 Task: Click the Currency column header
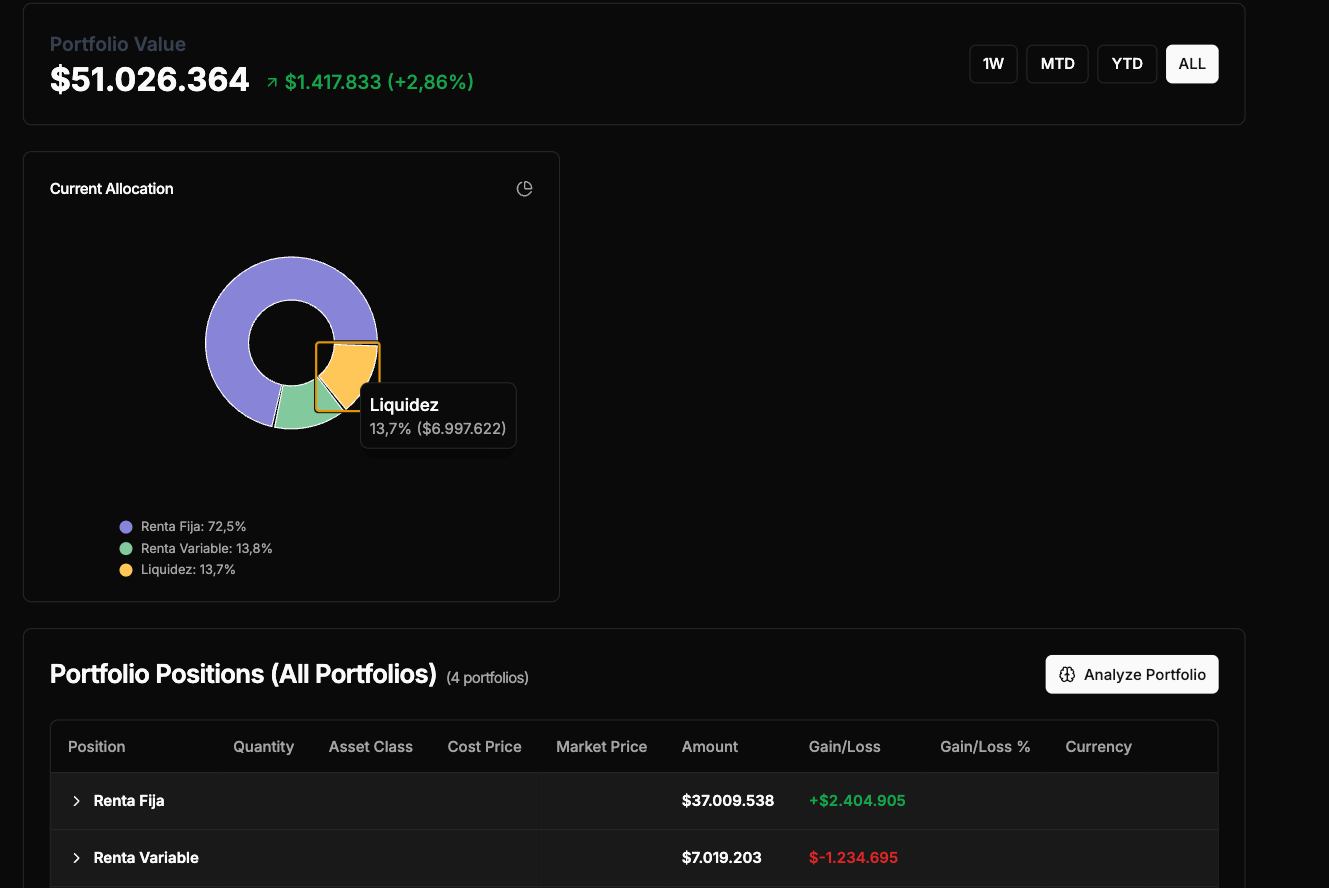click(x=1098, y=746)
